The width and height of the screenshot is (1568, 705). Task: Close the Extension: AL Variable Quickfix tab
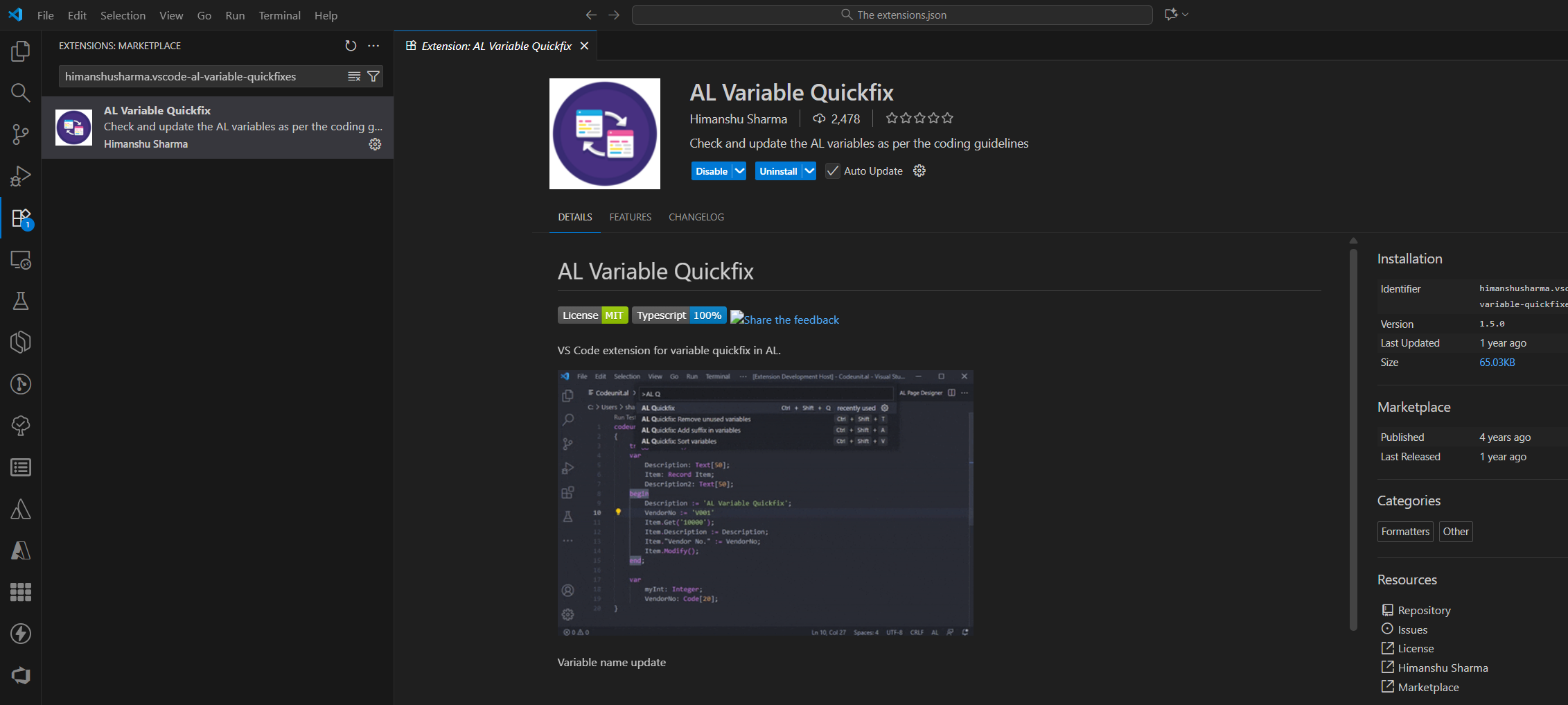tap(584, 46)
